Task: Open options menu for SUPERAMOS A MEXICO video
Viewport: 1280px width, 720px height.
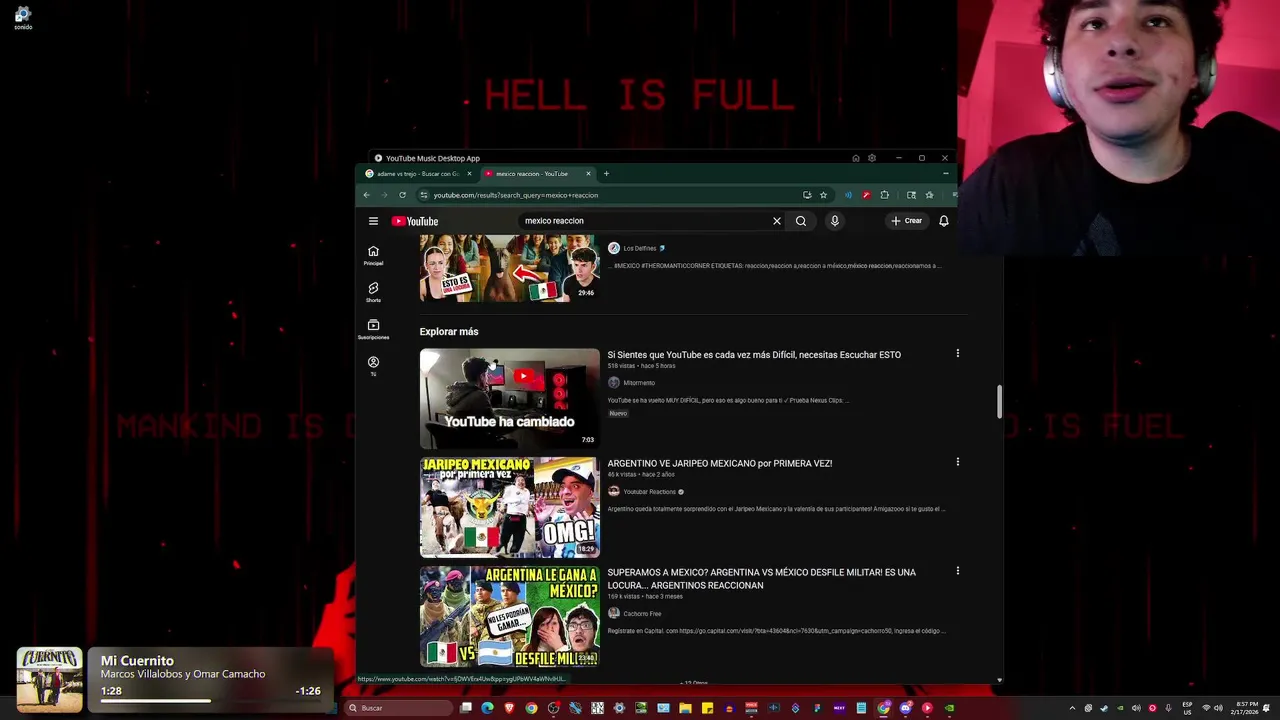Action: 957,571
